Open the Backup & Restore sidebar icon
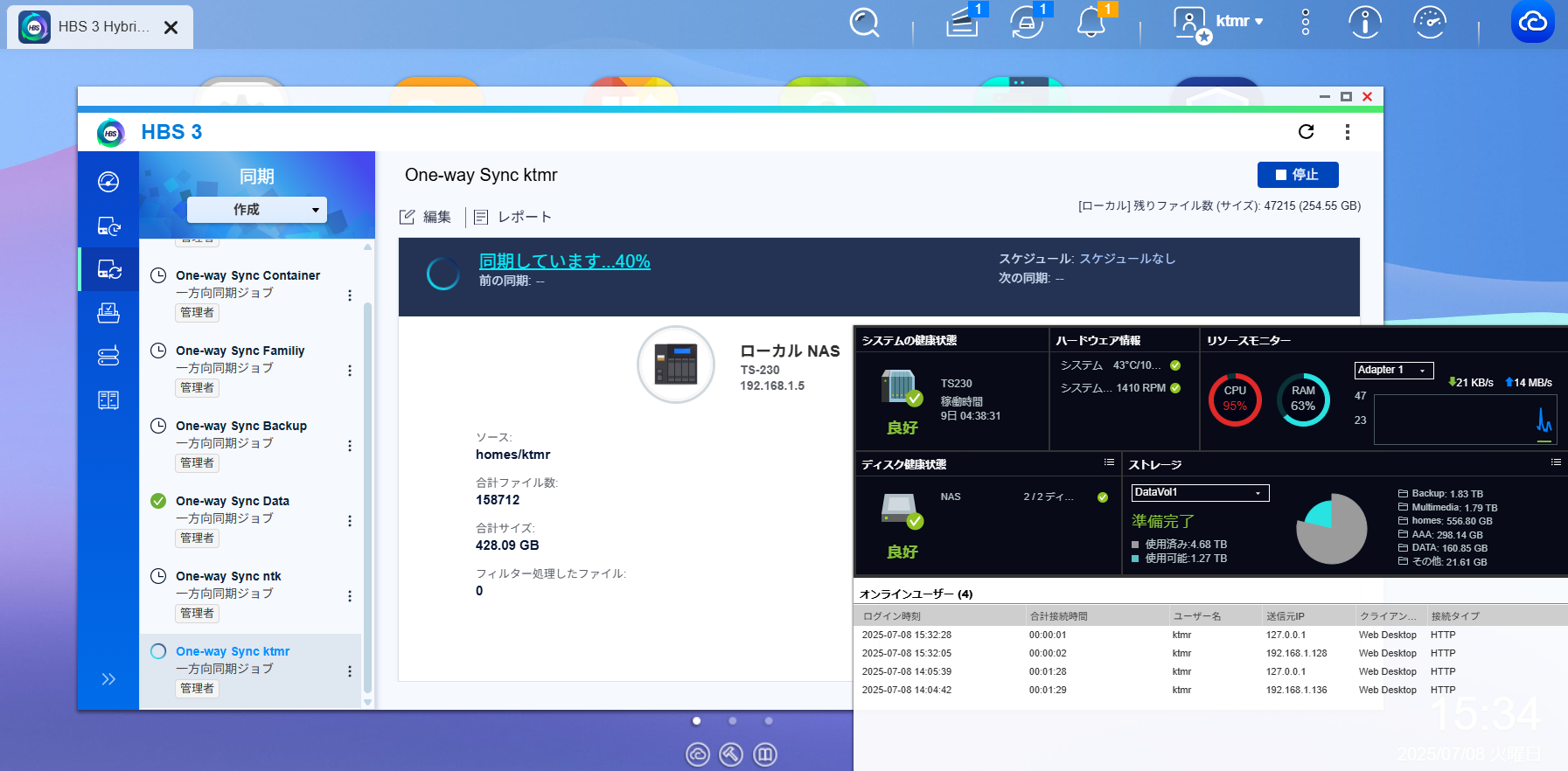Screen dimensions: 1568x771 pos(108,226)
